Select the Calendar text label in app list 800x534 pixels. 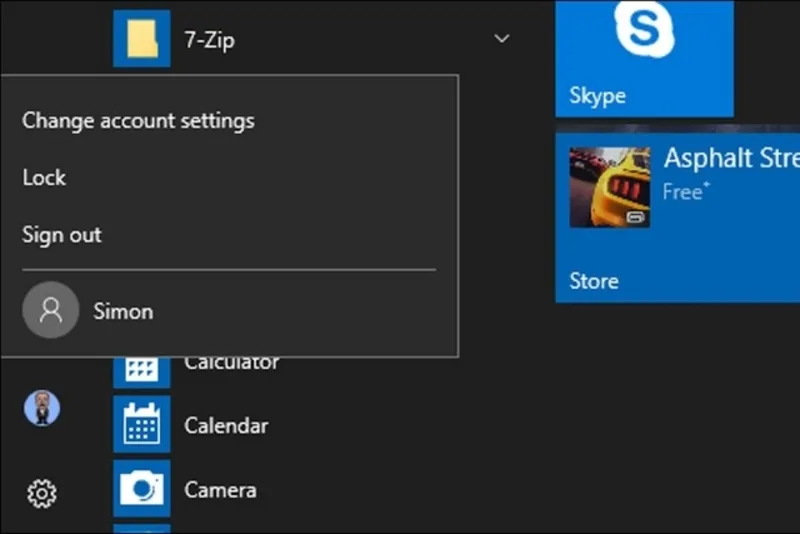[x=226, y=426]
